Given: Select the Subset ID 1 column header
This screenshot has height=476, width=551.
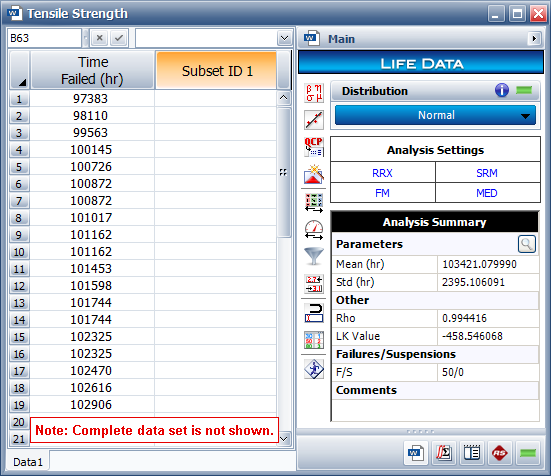Looking at the screenshot, I should coord(216,71).
